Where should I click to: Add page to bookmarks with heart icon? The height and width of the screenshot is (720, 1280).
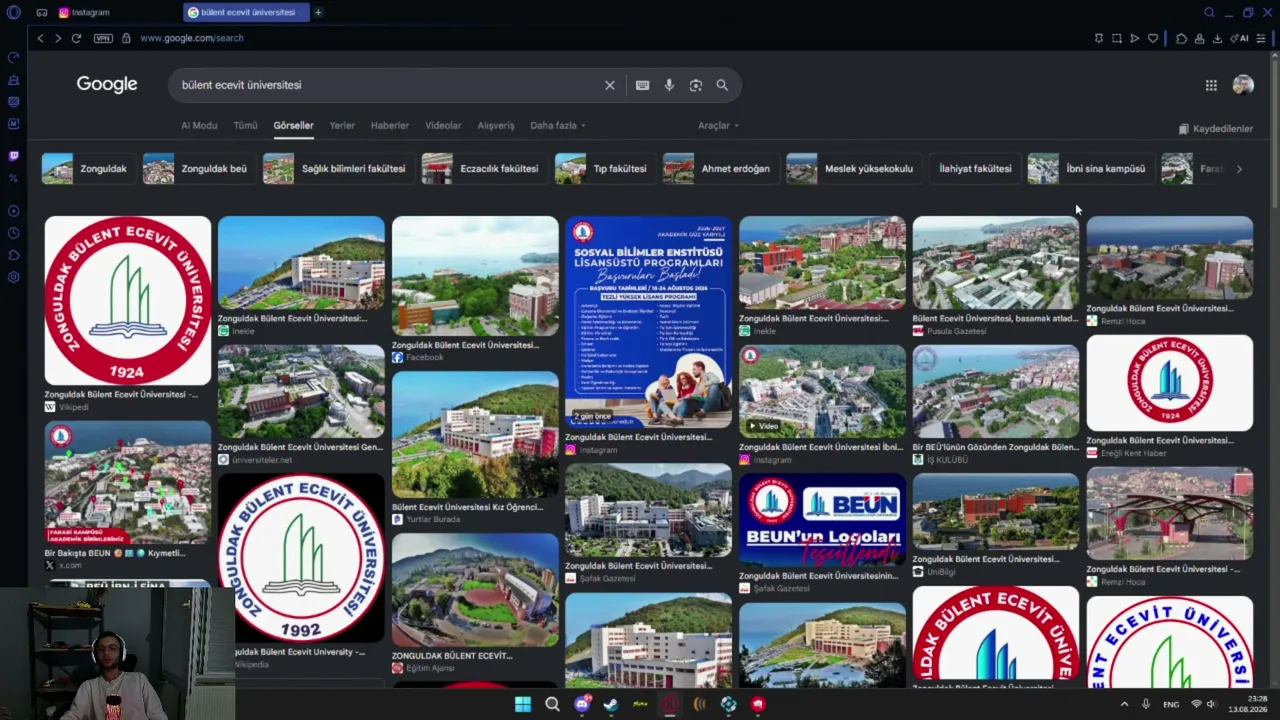(1153, 38)
